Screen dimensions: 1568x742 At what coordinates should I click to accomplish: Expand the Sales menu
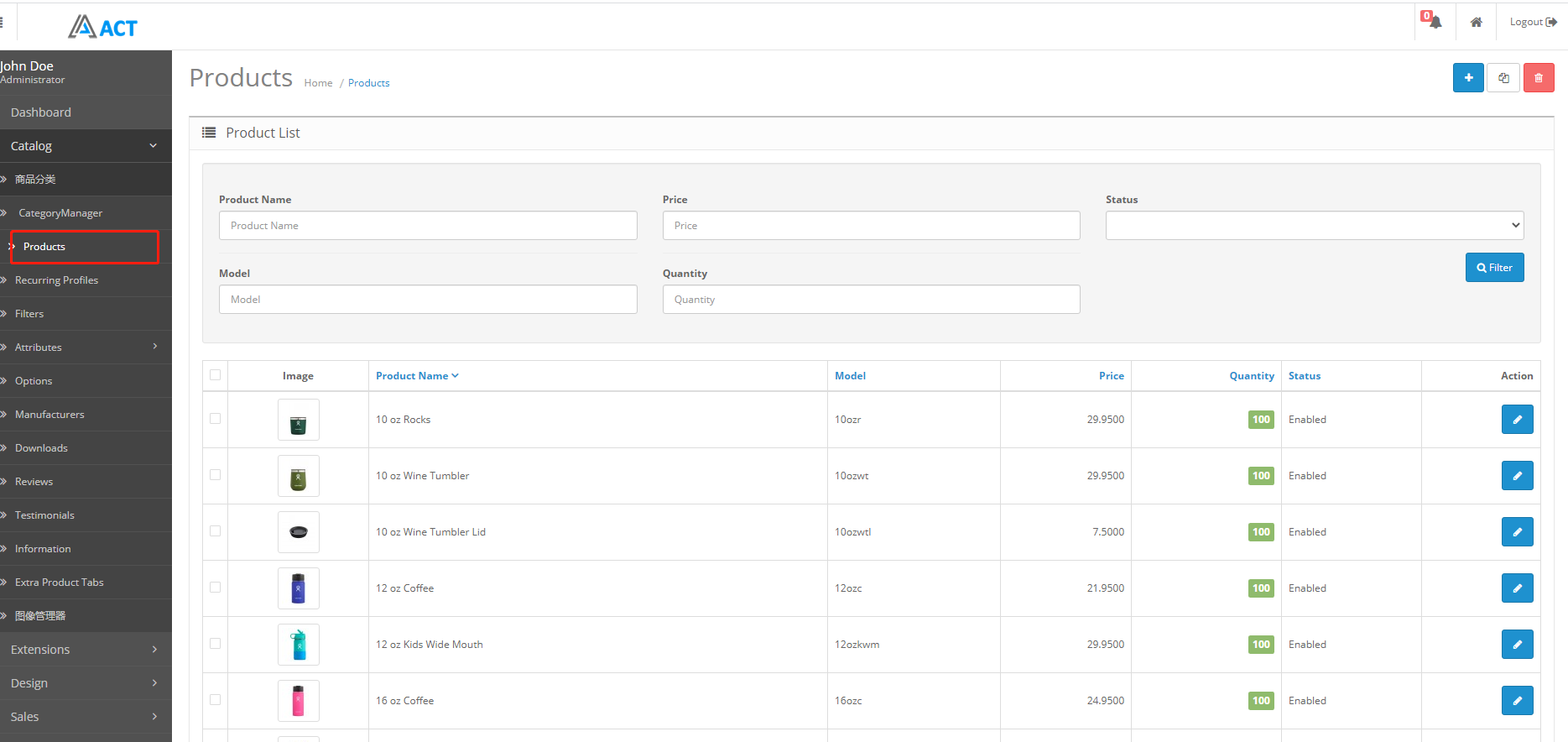(x=86, y=717)
